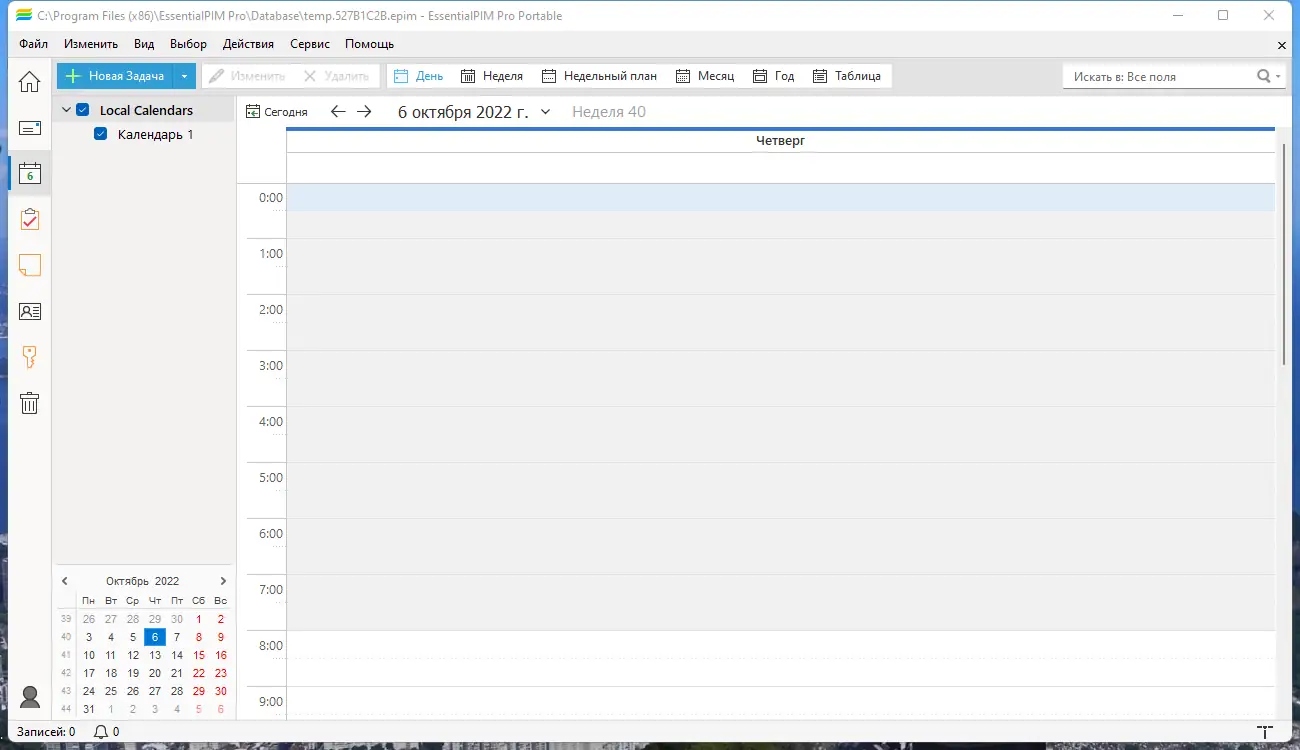
Task: Click the Сегодня (Today) button
Action: pos(277,112)
